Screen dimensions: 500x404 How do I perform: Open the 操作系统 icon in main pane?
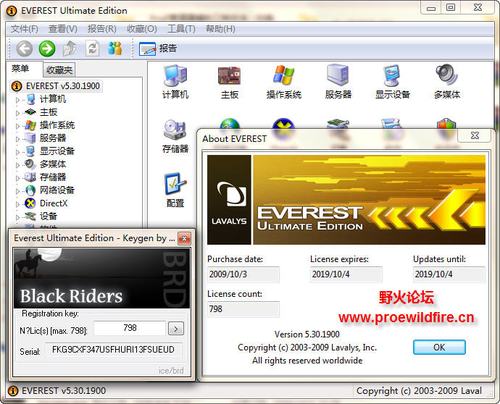click(x=284, y=82)
